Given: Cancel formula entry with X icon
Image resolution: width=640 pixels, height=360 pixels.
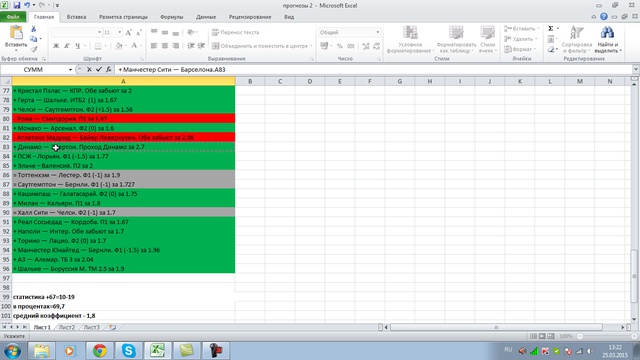Looking at the screenshot, I should [89, 70].
